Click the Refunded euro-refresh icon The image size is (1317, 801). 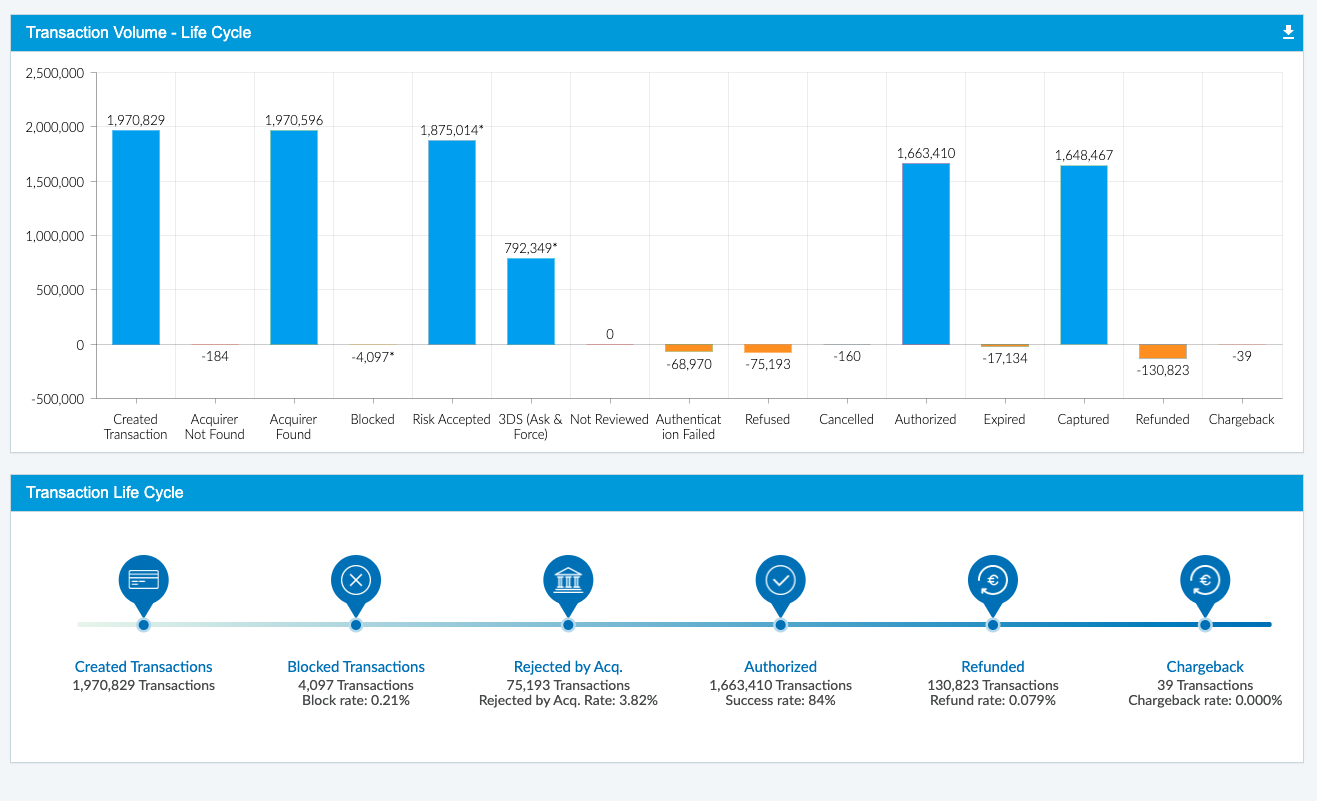coord(993,578)
